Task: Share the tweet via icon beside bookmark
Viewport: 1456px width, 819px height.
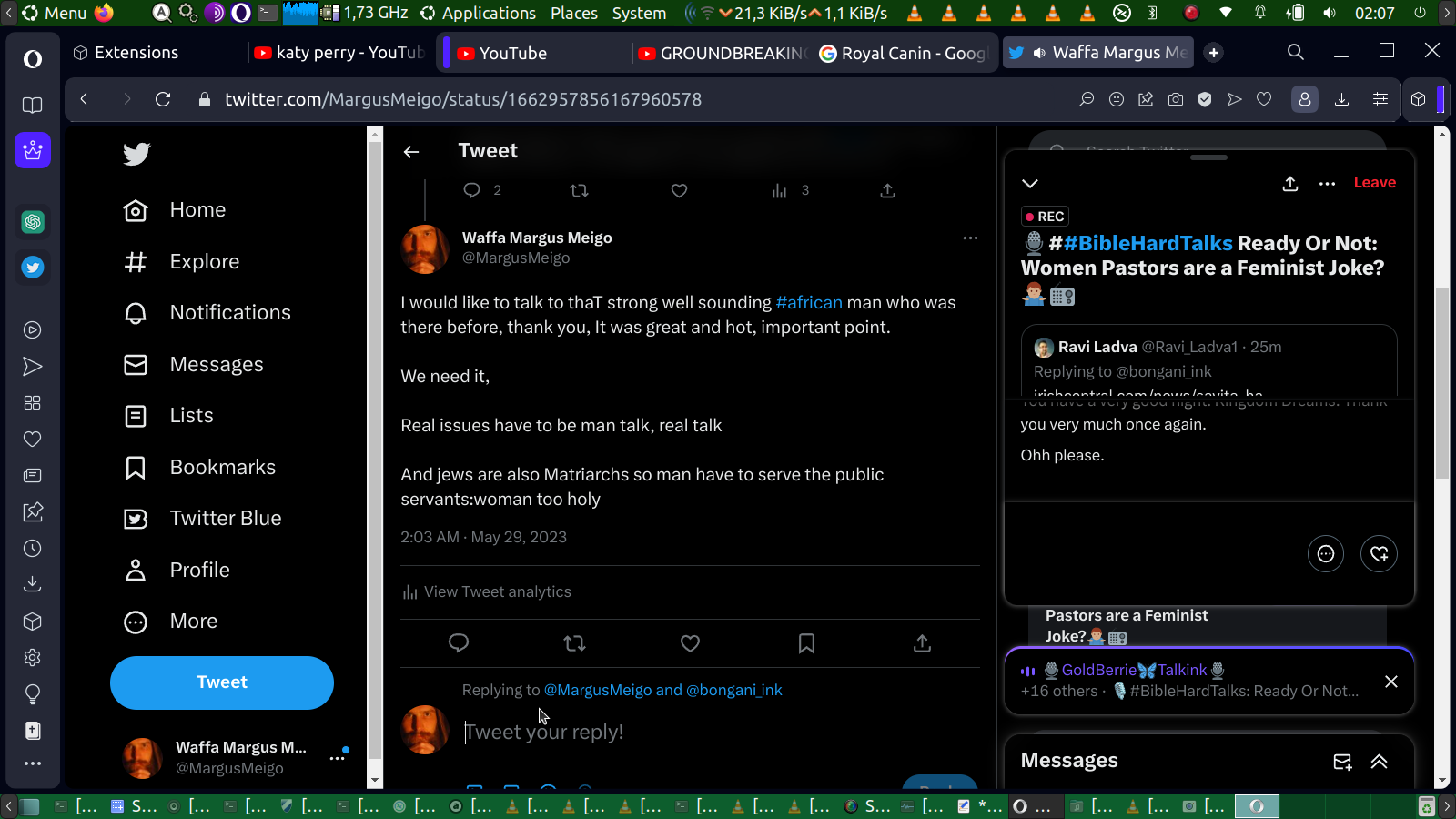Action: pyautogui.click(x=922, y=643)
